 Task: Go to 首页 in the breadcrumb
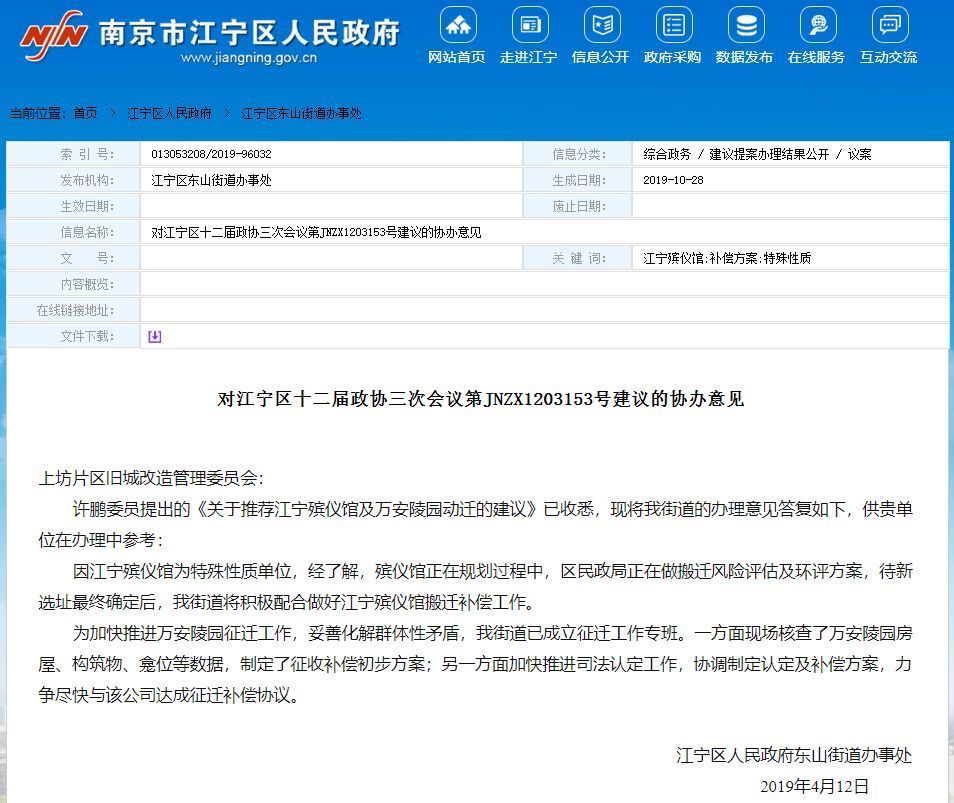pyautogui.click(x=85, y=113)
